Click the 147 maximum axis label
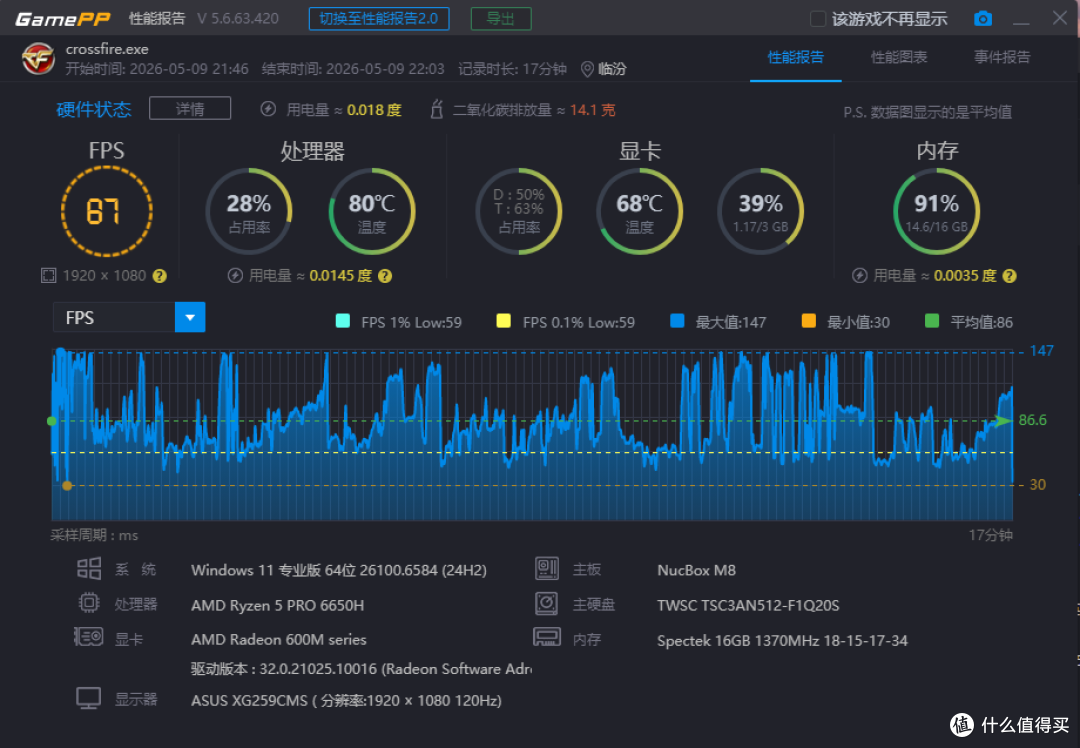This screenshot has height=748, width=1080. point(1041,351)
